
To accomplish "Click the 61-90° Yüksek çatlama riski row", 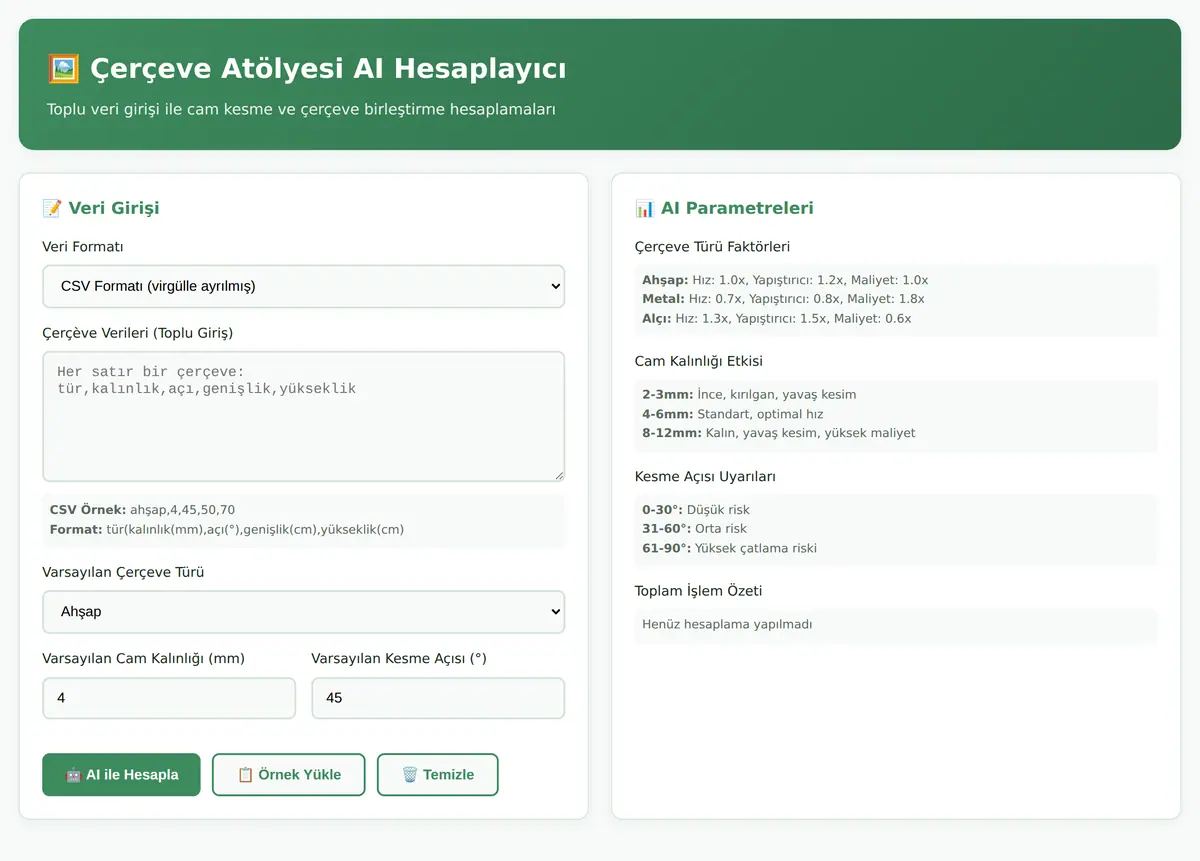I will 729,548.
